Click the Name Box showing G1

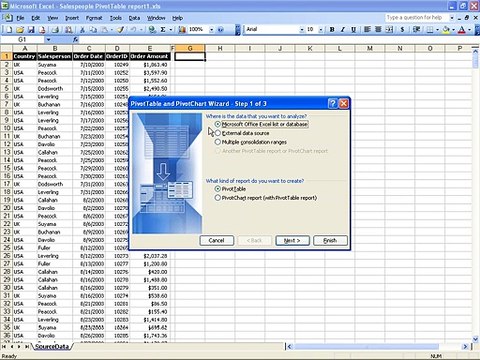point(22,40)
